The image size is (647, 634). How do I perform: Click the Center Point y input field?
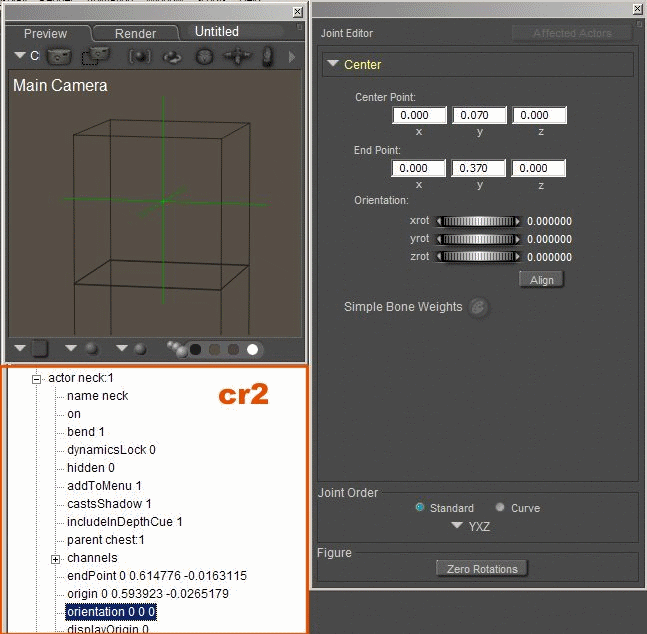coord(479,116)
